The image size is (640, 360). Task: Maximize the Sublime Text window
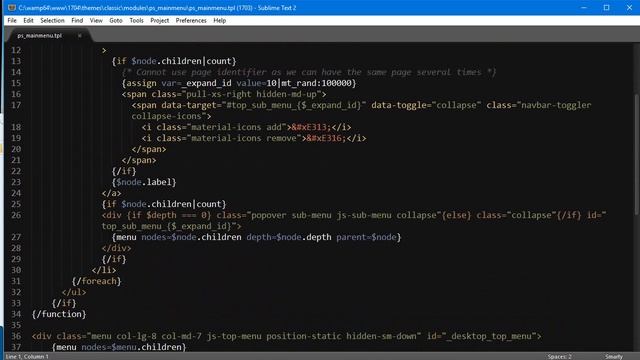(607, 7)
